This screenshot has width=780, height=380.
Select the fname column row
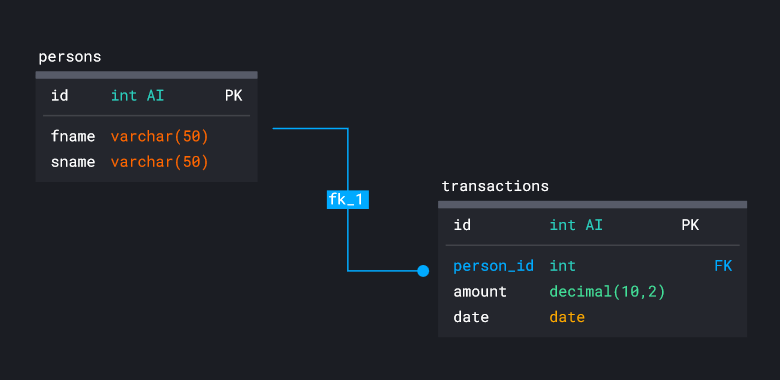[146, 136]
